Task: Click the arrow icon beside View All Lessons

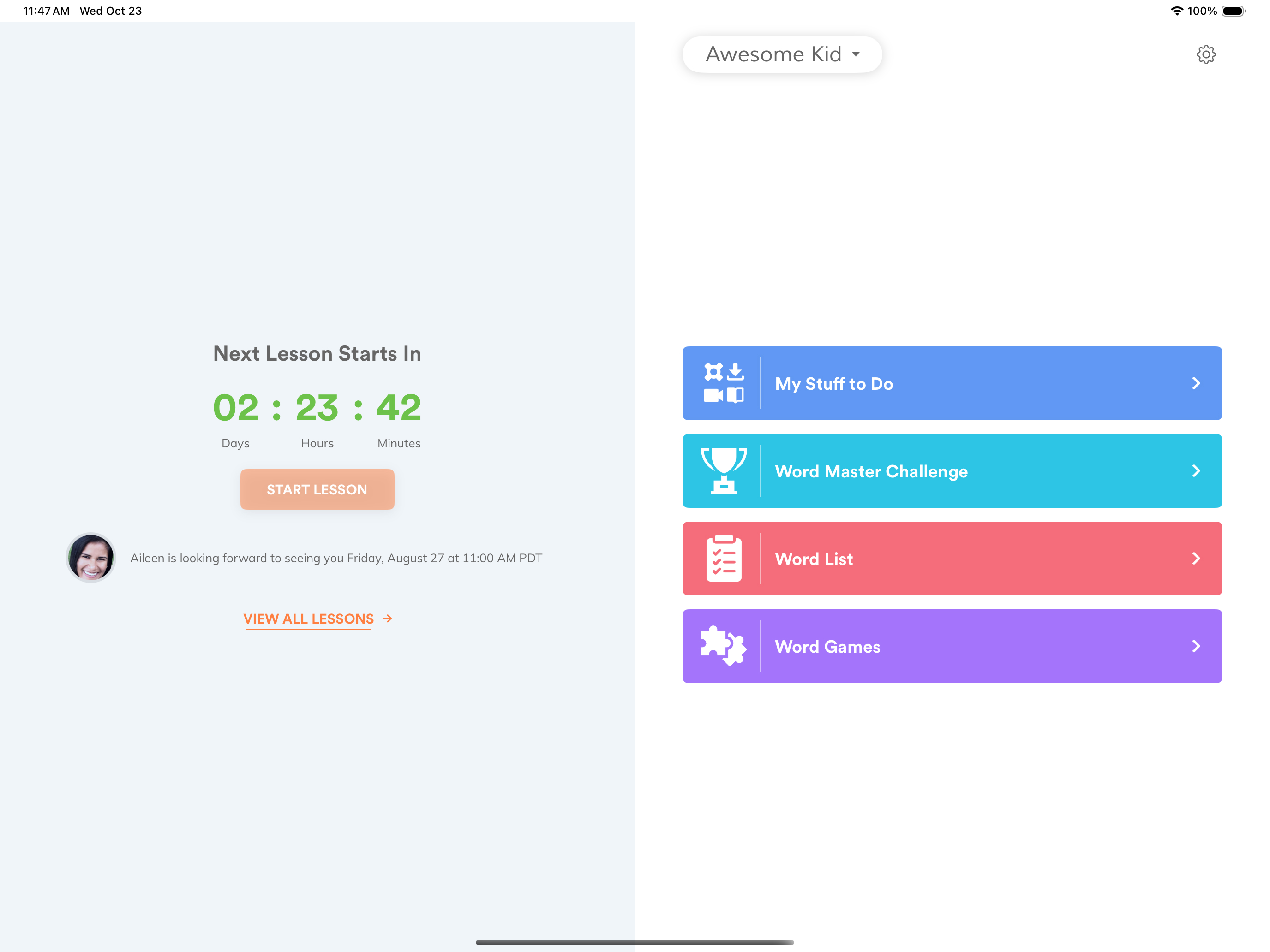Action: (x=388, y=618)
